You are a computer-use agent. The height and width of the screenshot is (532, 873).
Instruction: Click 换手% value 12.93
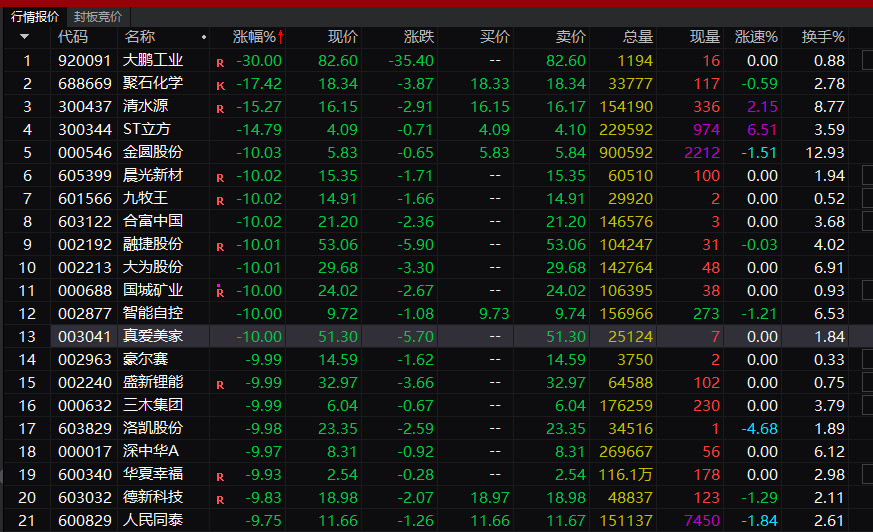(x=825, y=152)
